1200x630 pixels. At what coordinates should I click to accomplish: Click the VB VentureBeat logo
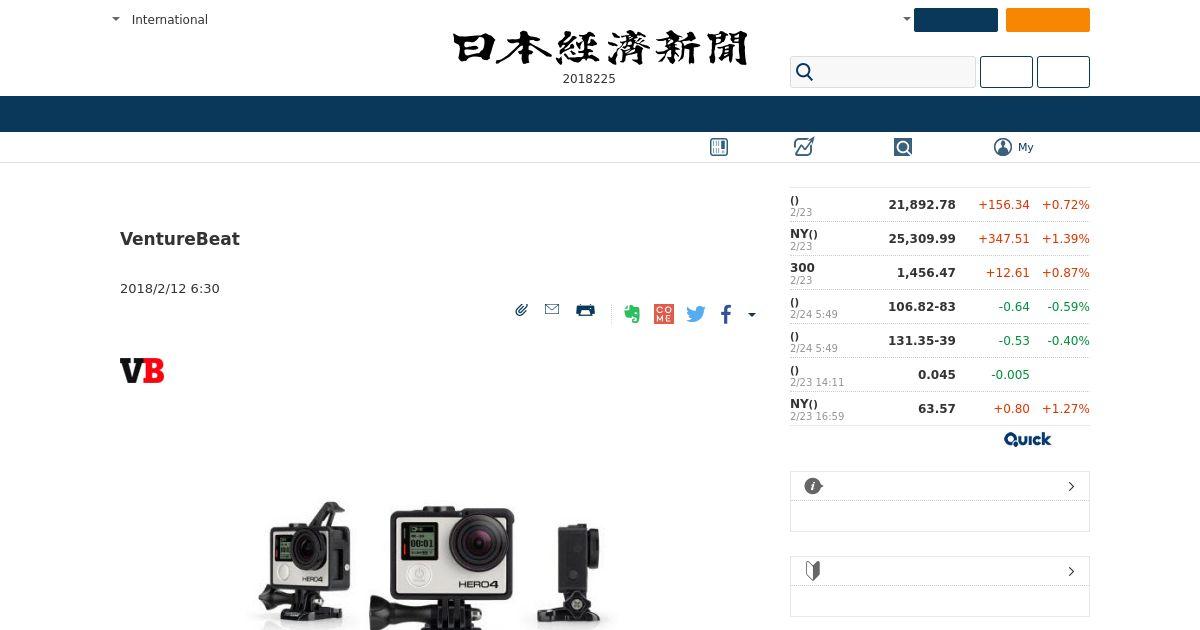point(142,371)
